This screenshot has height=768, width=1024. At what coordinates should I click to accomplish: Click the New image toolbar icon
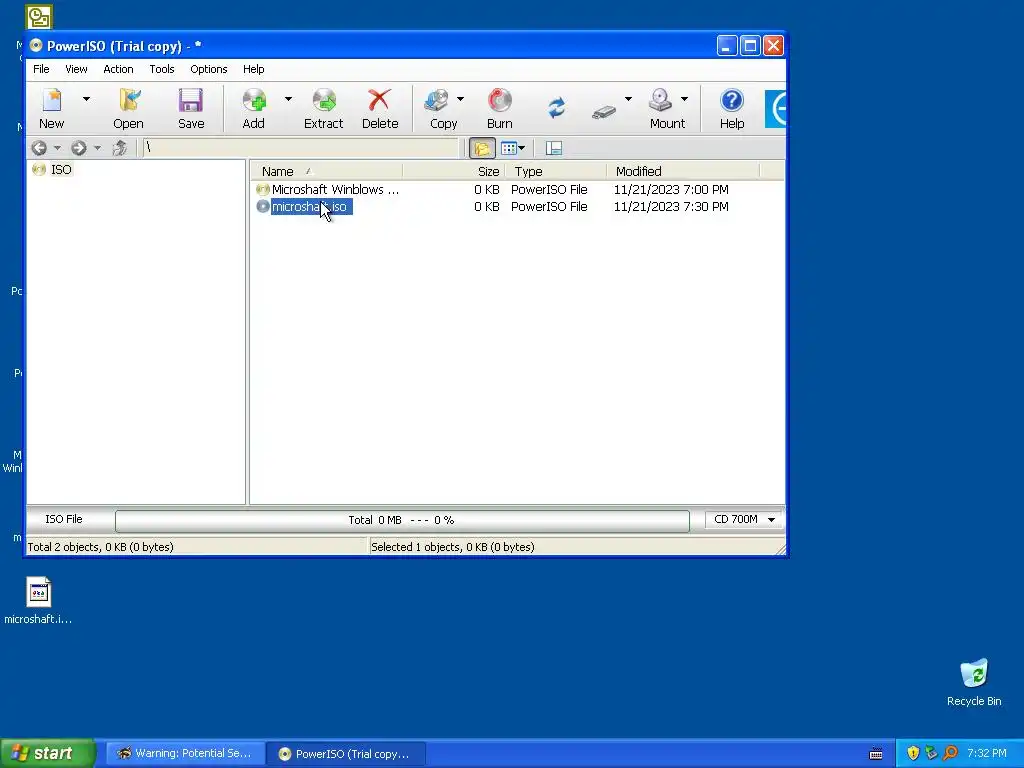(x=52, y=101)
